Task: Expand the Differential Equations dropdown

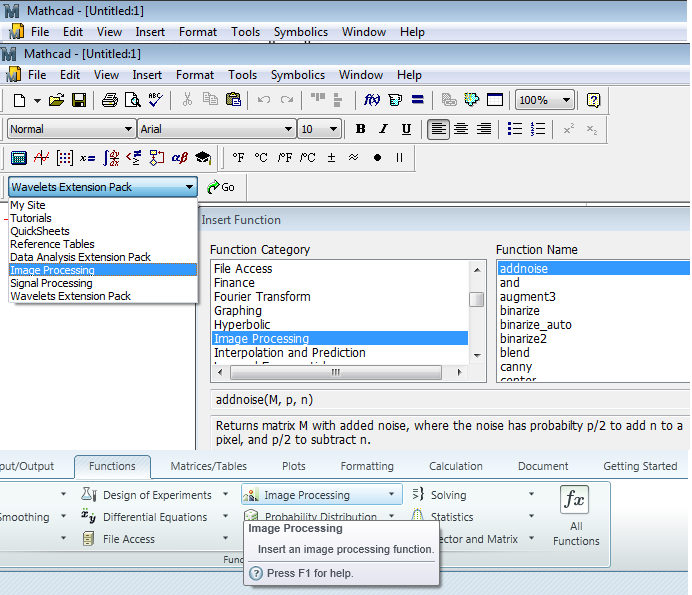Action: (x=226, y=516)
